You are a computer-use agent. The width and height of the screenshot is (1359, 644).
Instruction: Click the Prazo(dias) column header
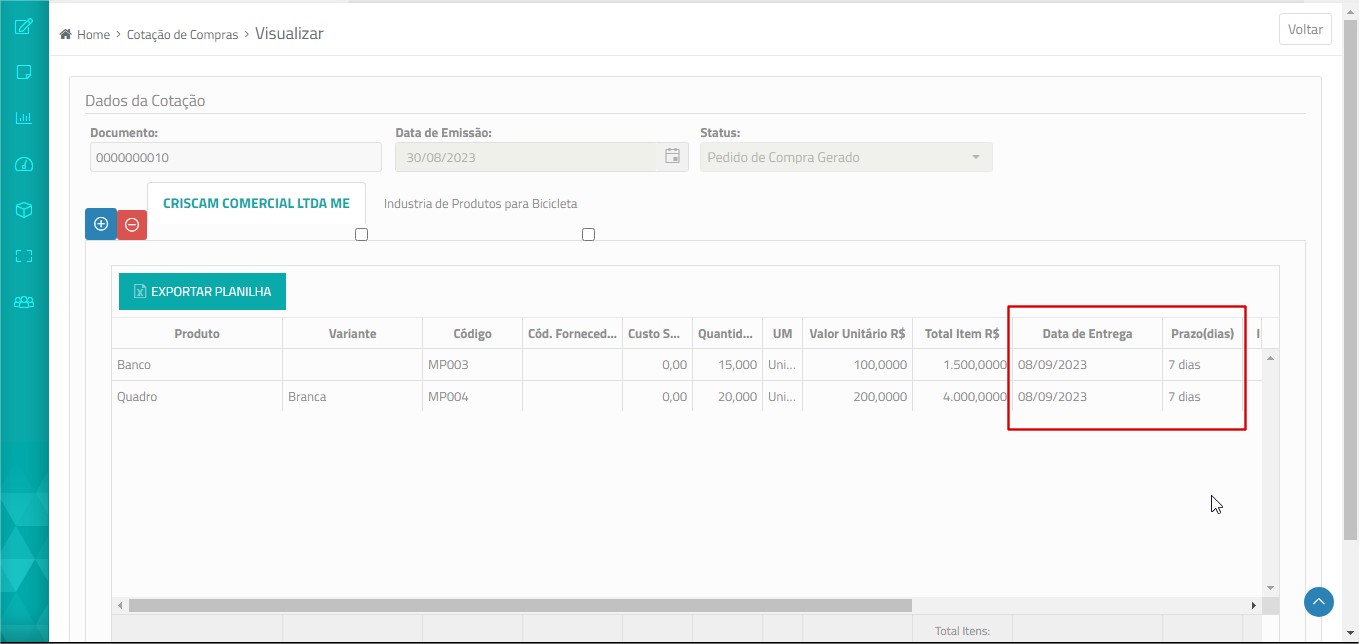[1203, 334]
